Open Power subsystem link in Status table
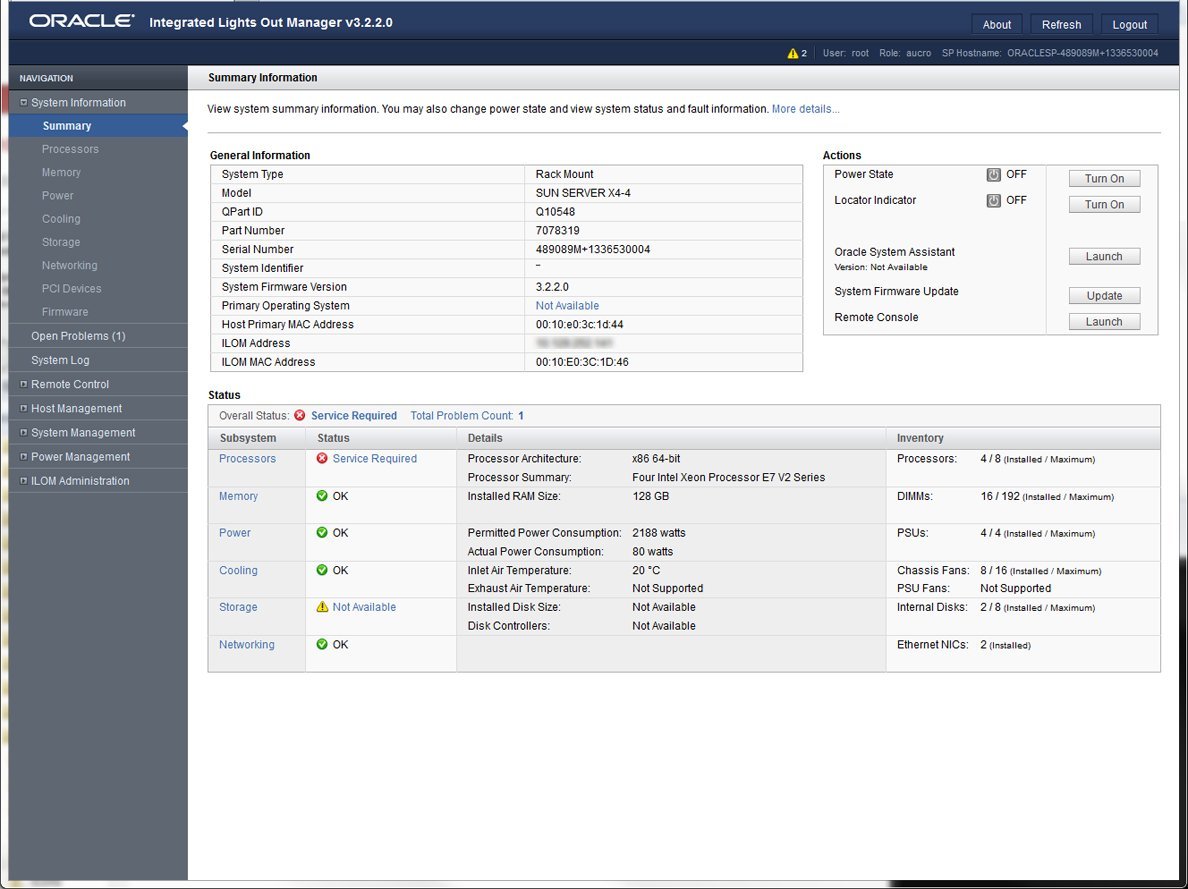Screen dimensions: 1188x889 click(235, 533)
